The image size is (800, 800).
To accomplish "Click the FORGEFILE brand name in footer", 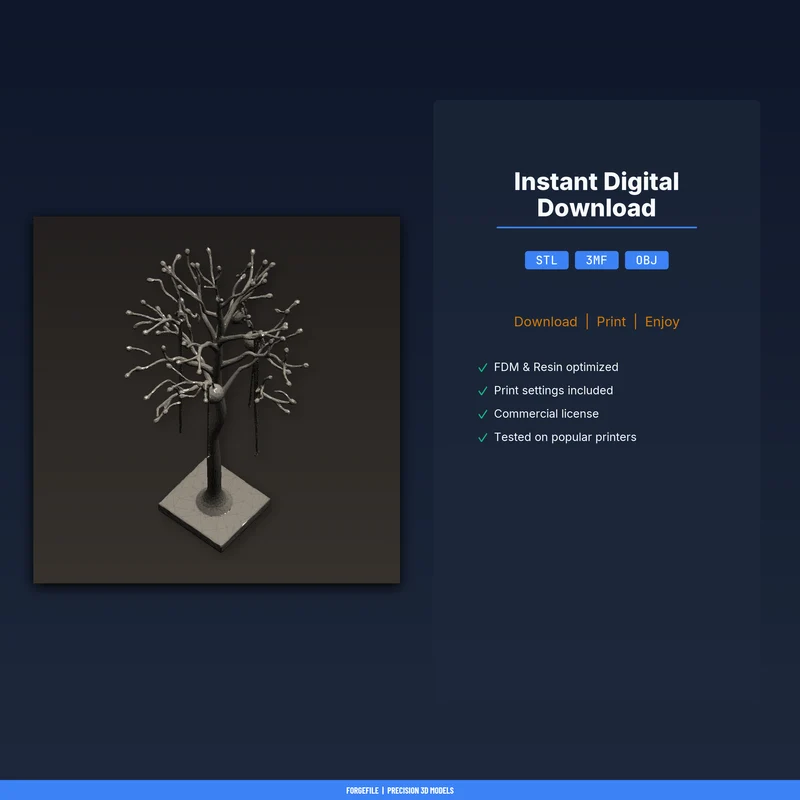I will coord(362,790).
